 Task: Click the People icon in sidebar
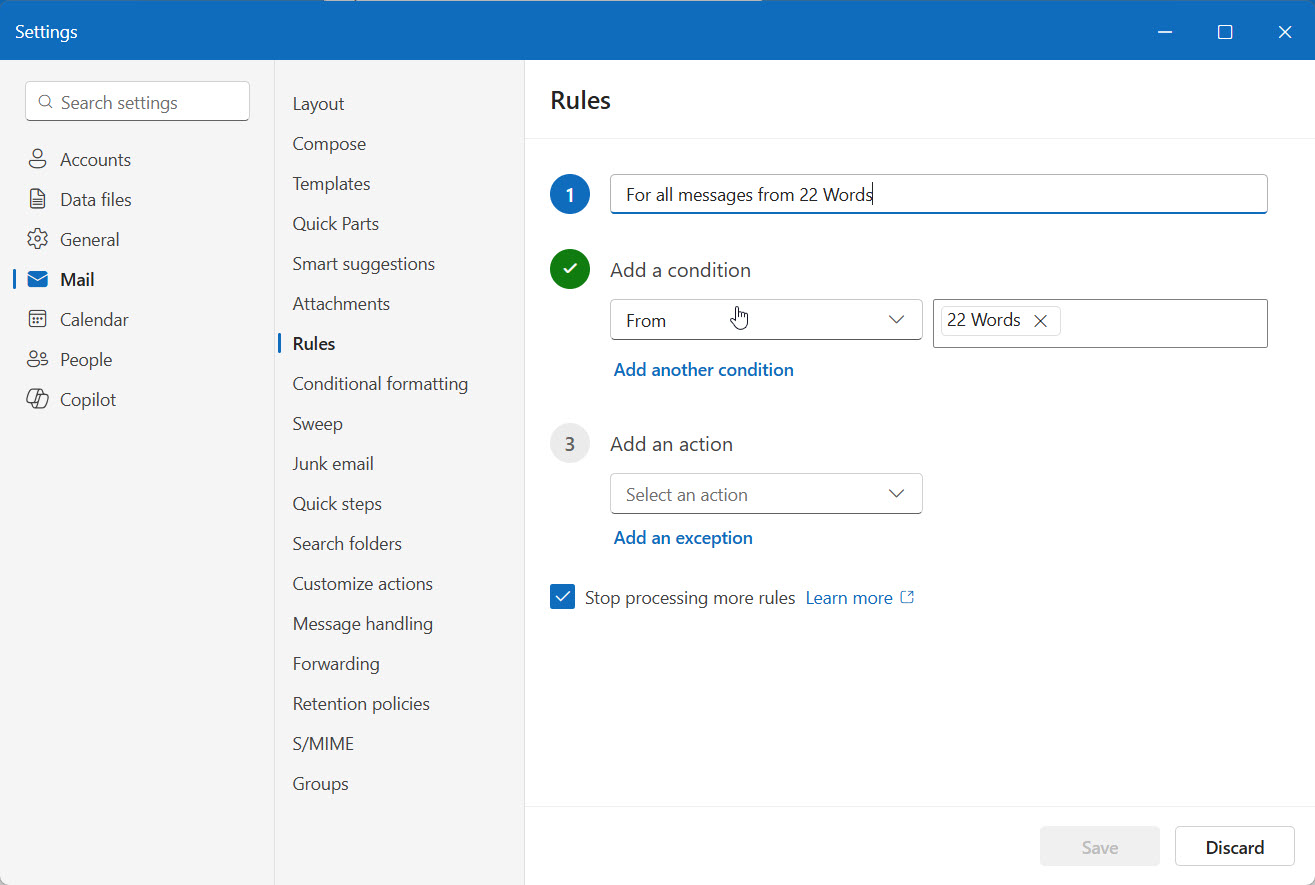click(x=38, y=359)
